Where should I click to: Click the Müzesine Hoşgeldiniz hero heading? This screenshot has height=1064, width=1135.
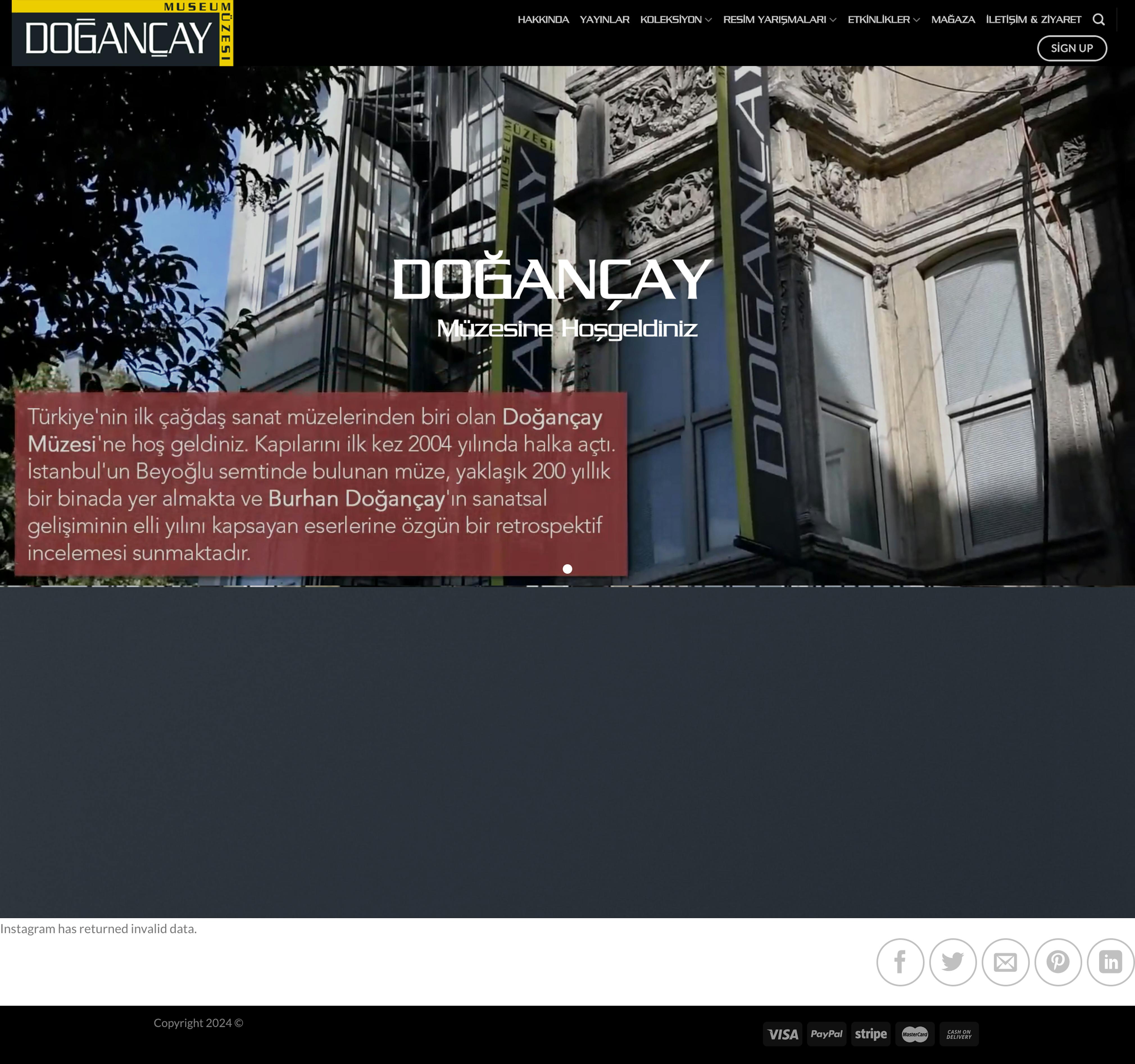(567, 329)
